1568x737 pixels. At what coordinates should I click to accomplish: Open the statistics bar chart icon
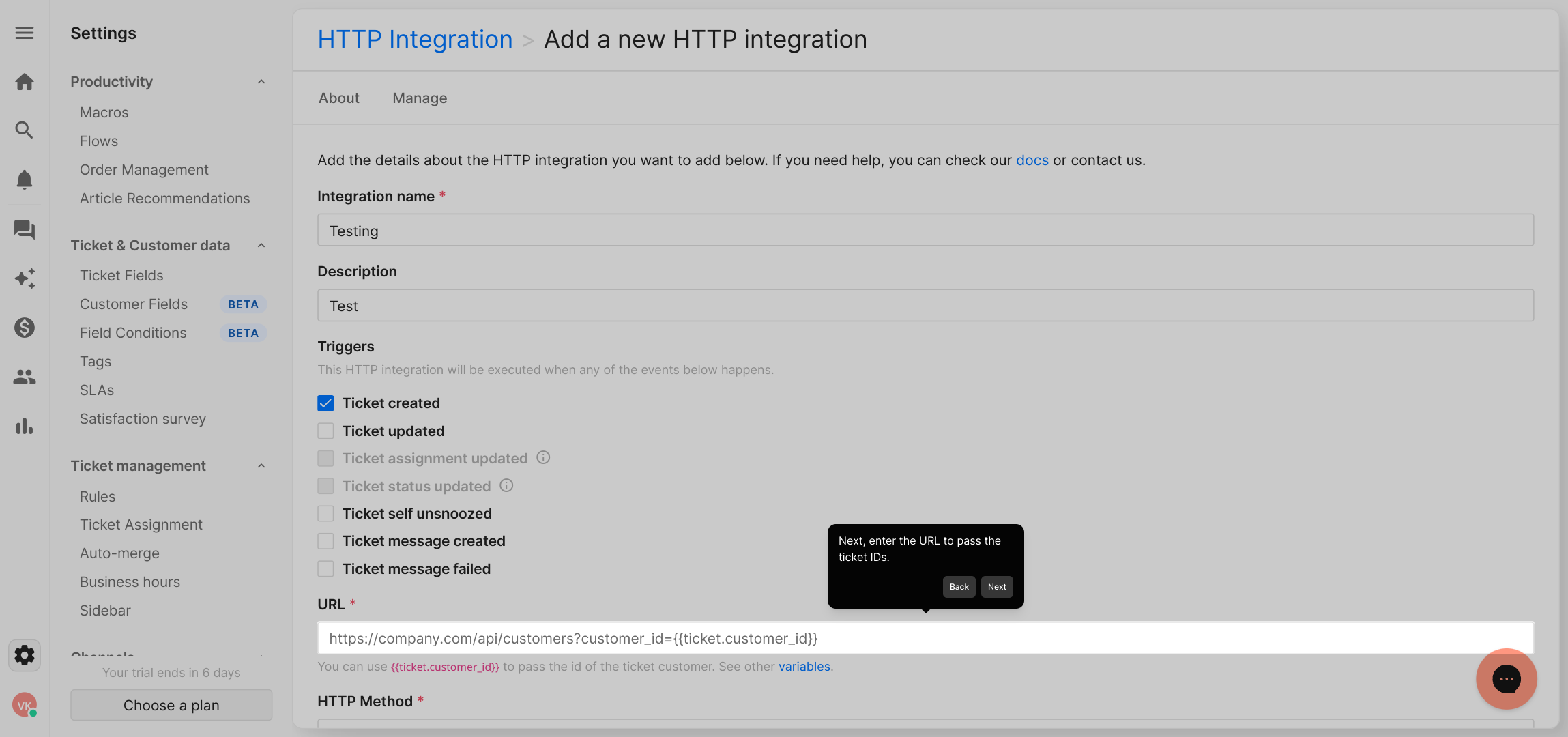(x=25, y=426)
